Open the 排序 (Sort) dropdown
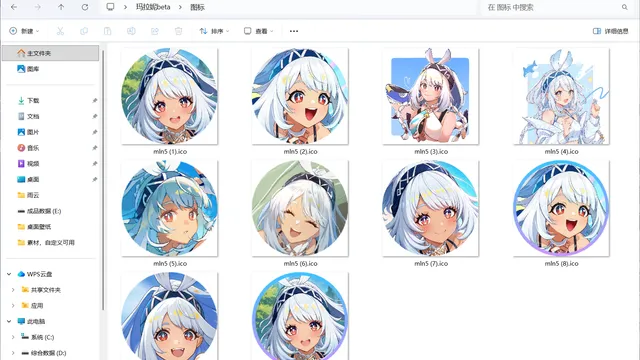 (x=214, y=31)
